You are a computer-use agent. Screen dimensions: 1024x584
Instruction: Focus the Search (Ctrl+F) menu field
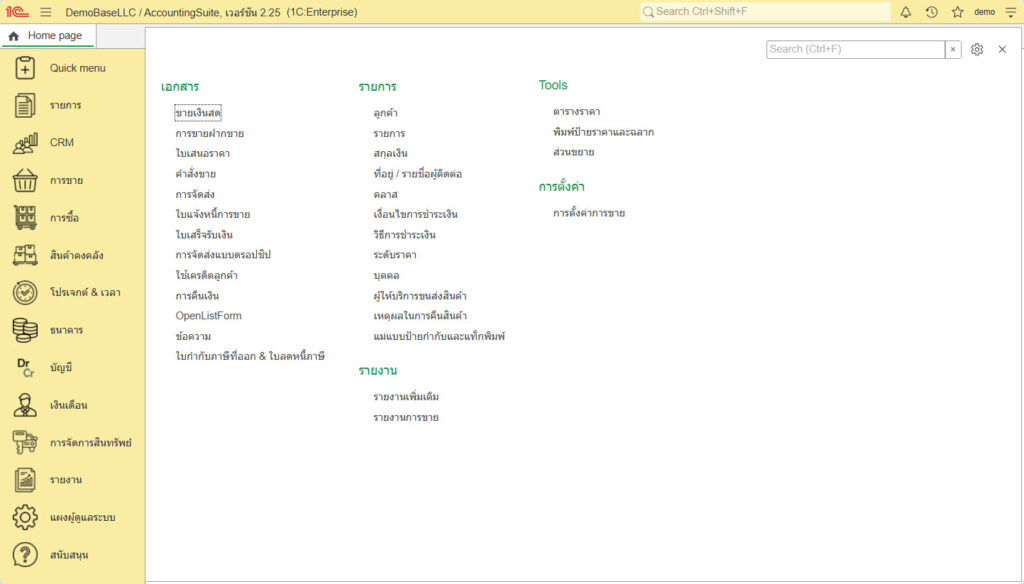click(x=855, y=49)
